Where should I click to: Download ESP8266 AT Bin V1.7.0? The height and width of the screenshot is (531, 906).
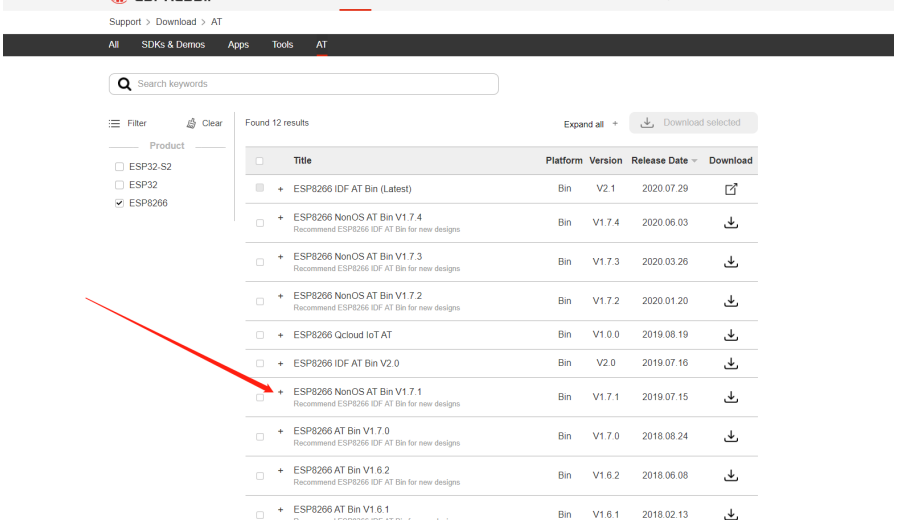731,436
